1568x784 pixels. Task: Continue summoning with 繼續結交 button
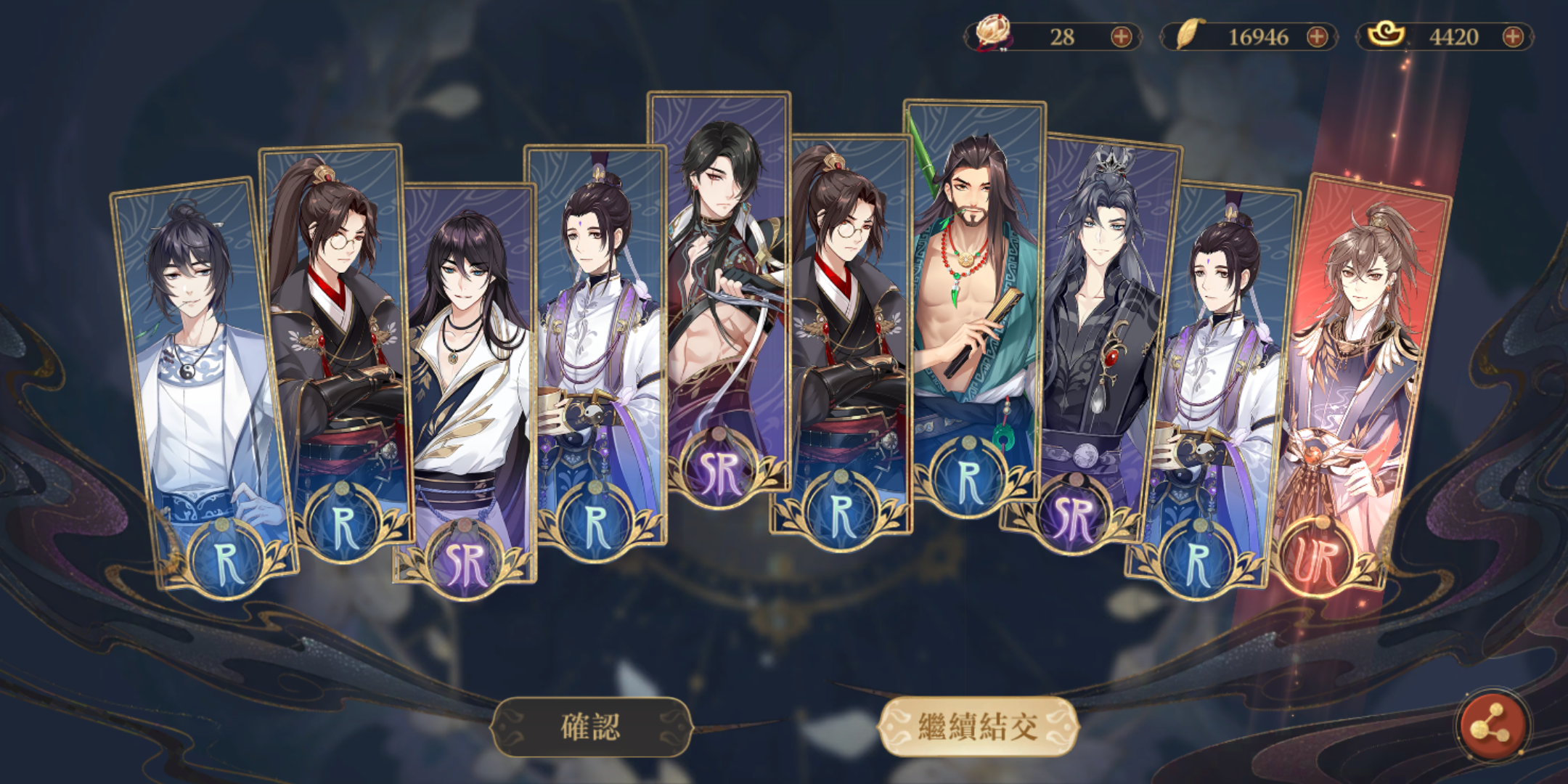(978, 727)
